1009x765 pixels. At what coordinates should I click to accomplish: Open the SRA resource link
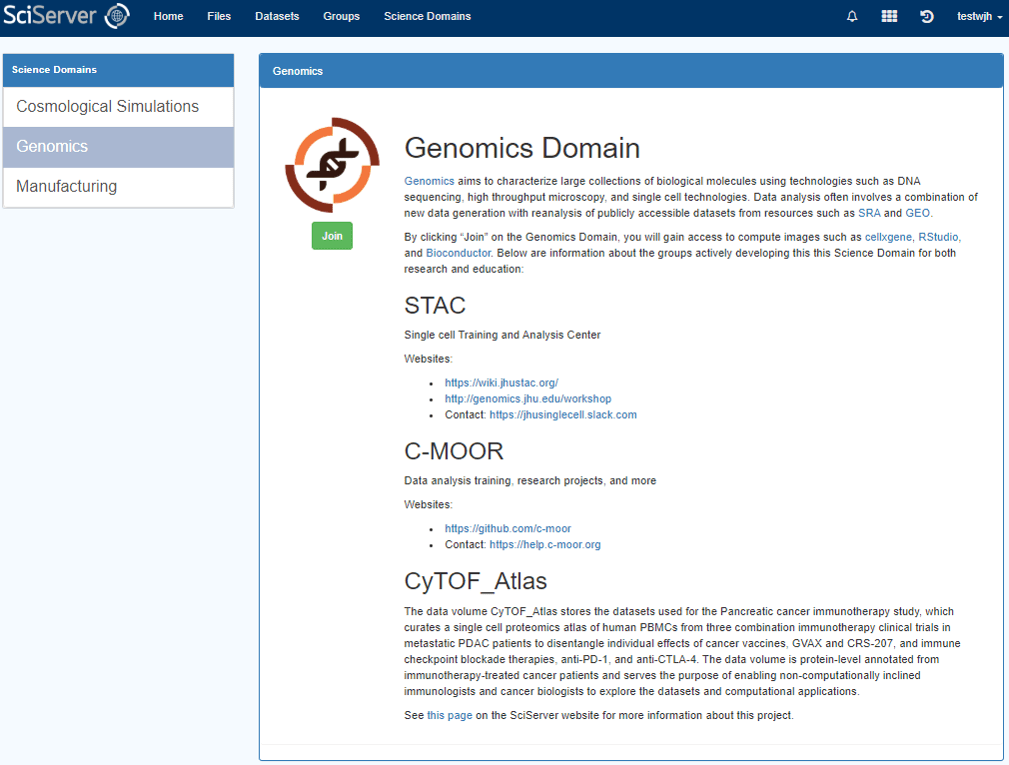pos(869,214)
